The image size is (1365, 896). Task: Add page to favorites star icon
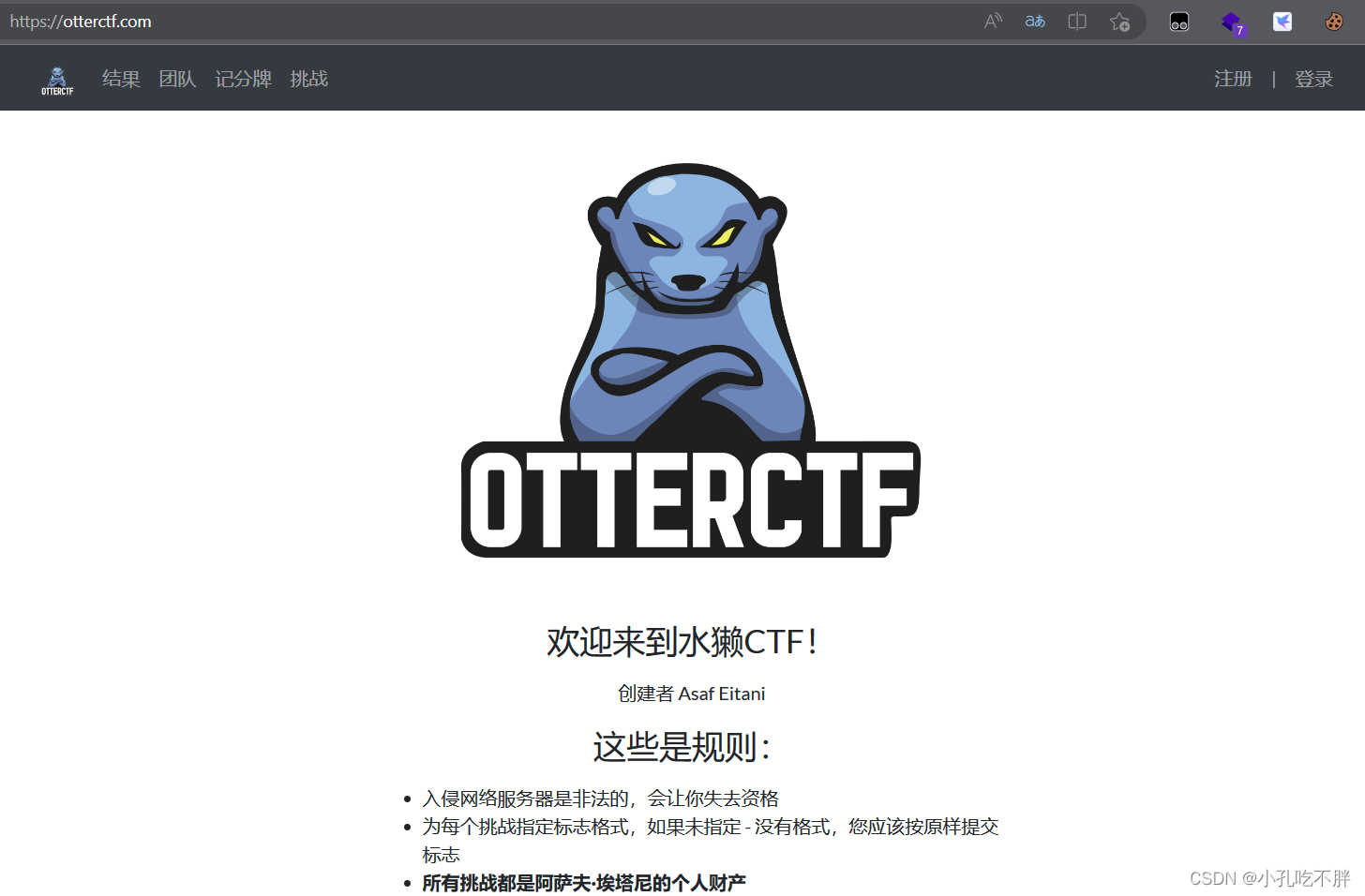[x=1119, y=22]
